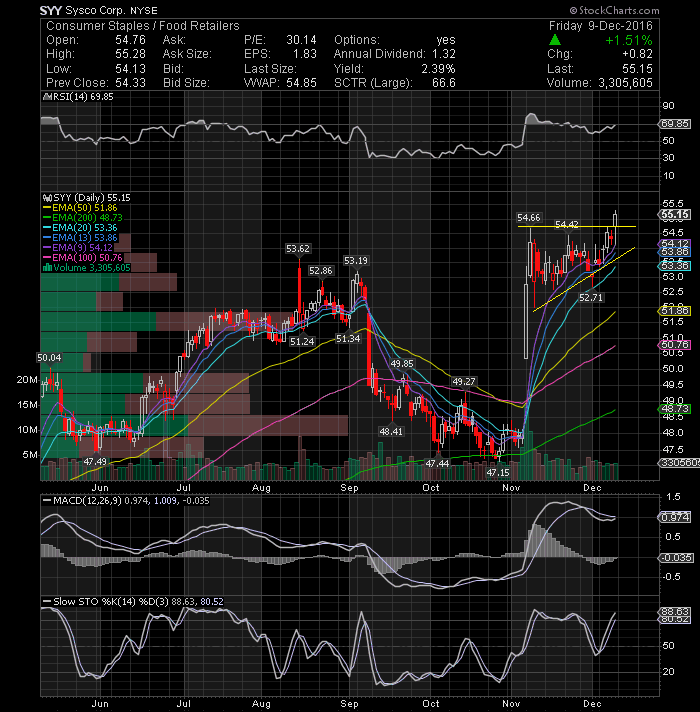Click the P/E value 30.14
This screenshot has width=700, height=712.
[301, 40]
